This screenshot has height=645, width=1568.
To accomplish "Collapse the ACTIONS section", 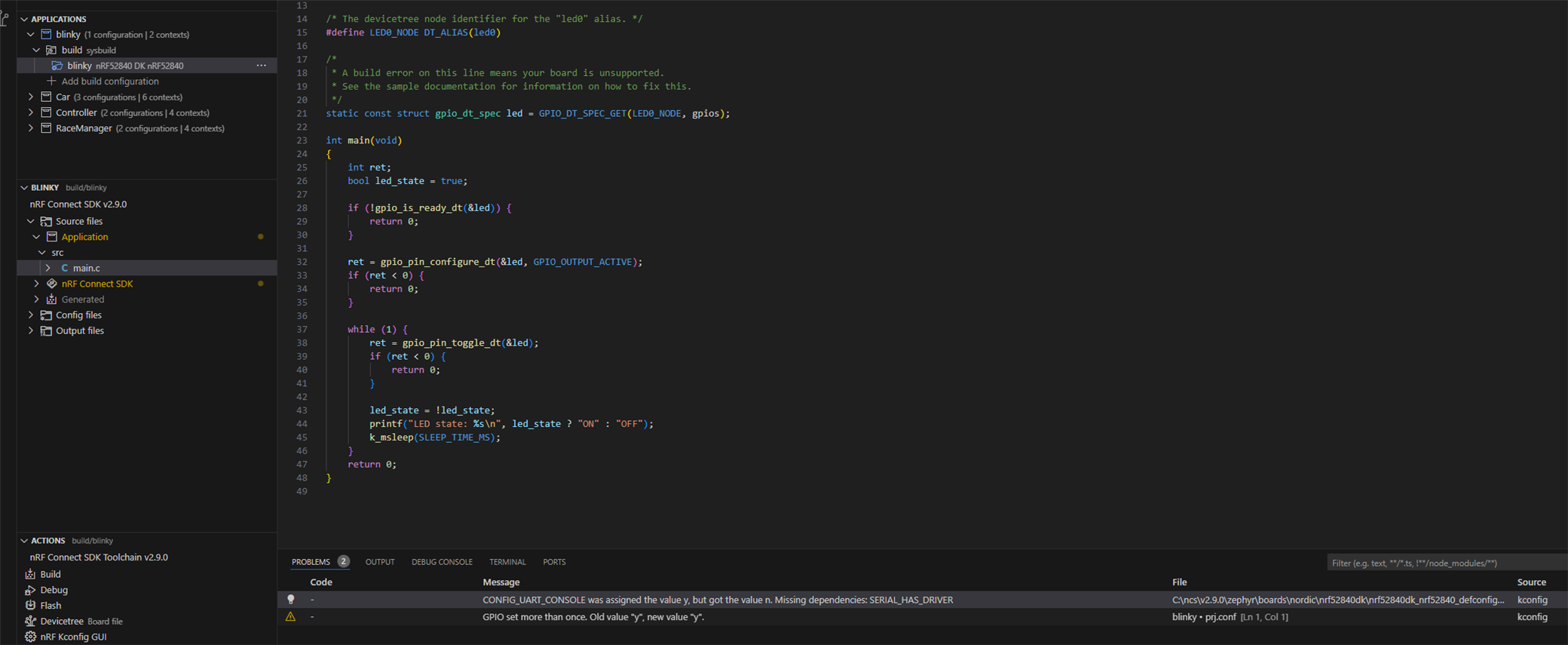I will (x=24, y=540).
